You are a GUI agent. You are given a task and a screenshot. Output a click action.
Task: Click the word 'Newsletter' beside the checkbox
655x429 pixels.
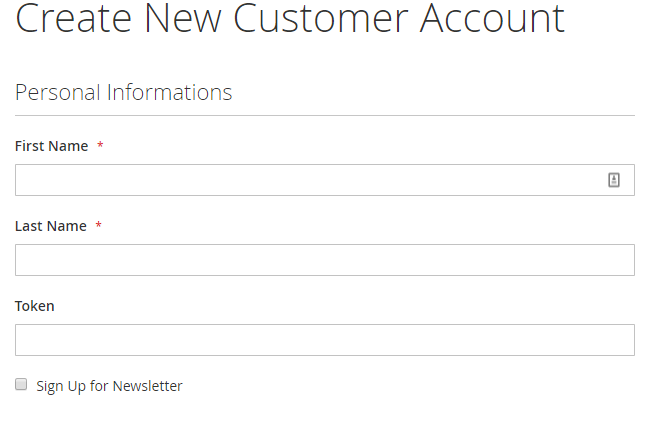click(x=147, y=386)
